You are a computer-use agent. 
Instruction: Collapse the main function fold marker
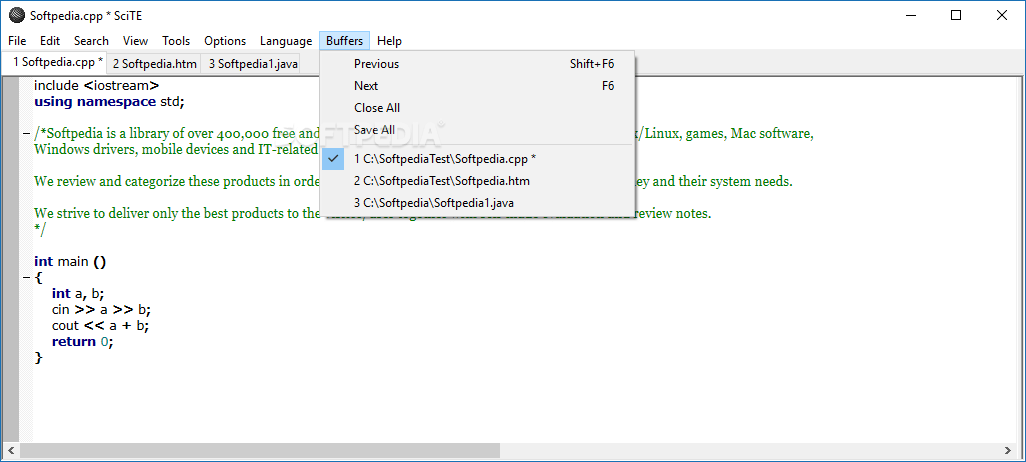(x=26, y=277)
